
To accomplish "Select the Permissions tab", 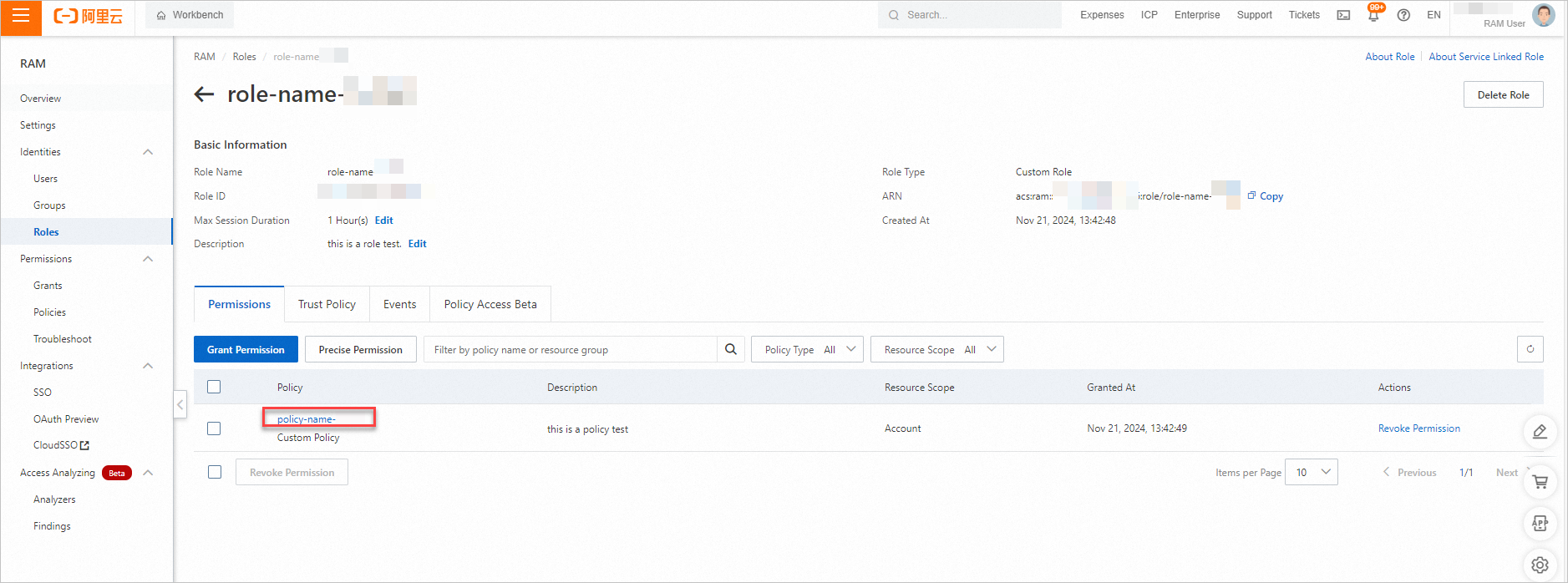I will coord(239,304).
